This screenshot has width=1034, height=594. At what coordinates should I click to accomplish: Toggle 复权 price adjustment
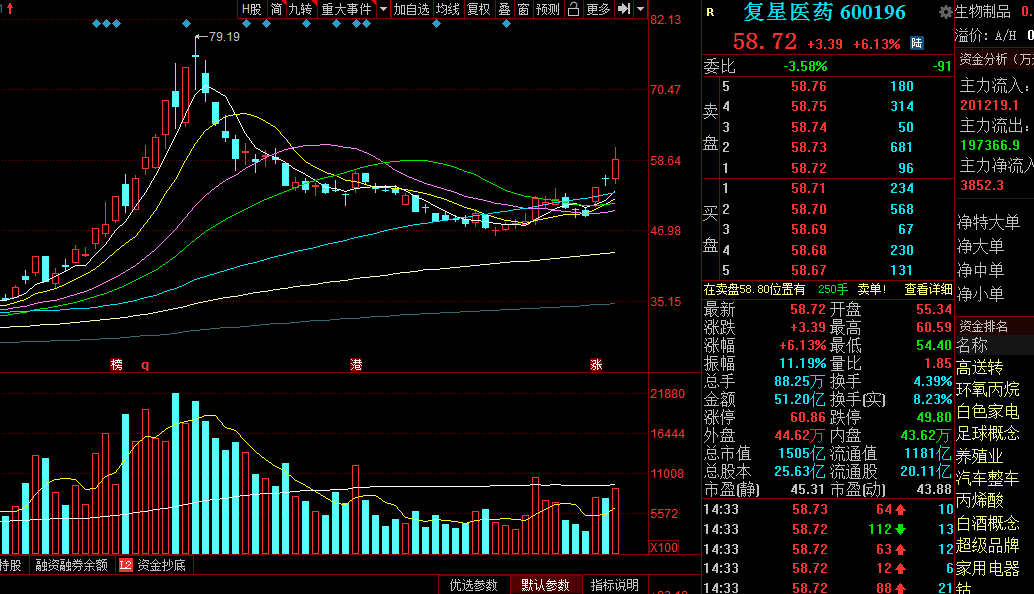(x=479, y=9)
